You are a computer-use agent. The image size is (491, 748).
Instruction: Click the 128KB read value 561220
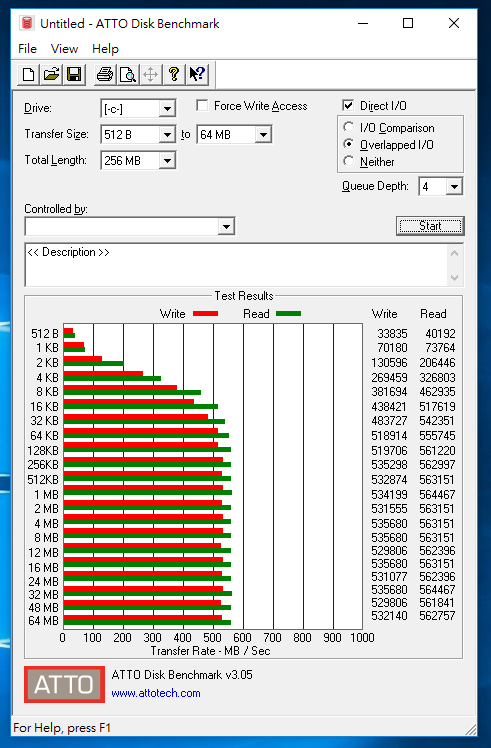437,450
